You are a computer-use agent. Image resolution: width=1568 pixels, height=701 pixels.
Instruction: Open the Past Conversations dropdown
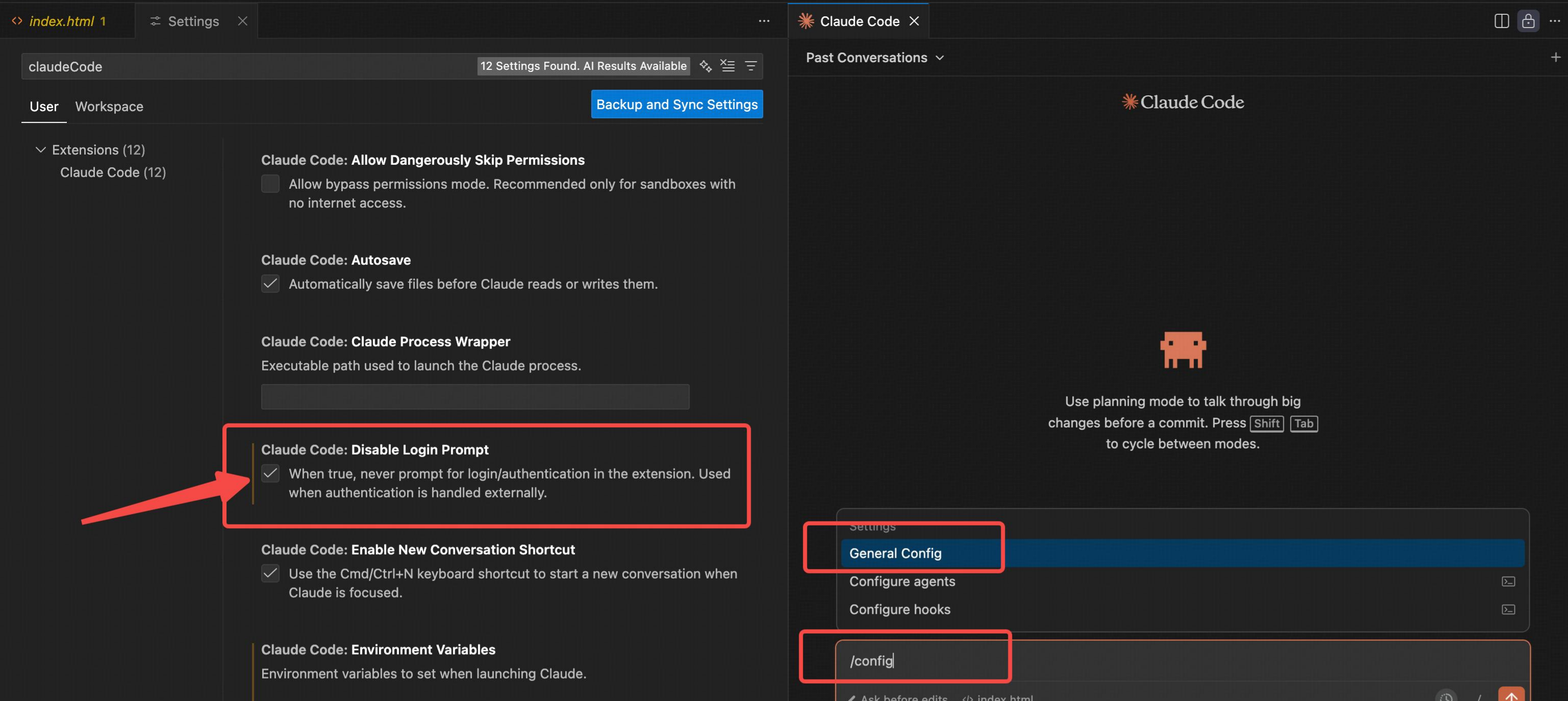[x=875, y=57]
